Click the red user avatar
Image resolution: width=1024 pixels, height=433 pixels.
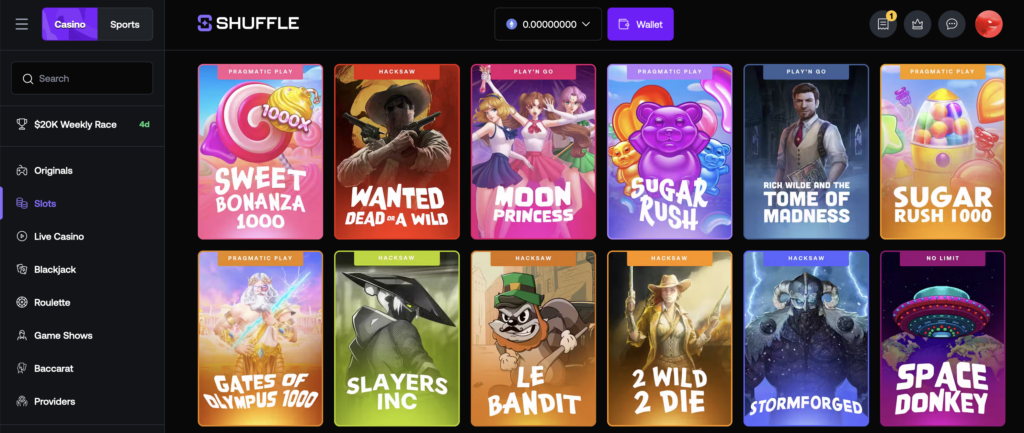click(988, 24)
